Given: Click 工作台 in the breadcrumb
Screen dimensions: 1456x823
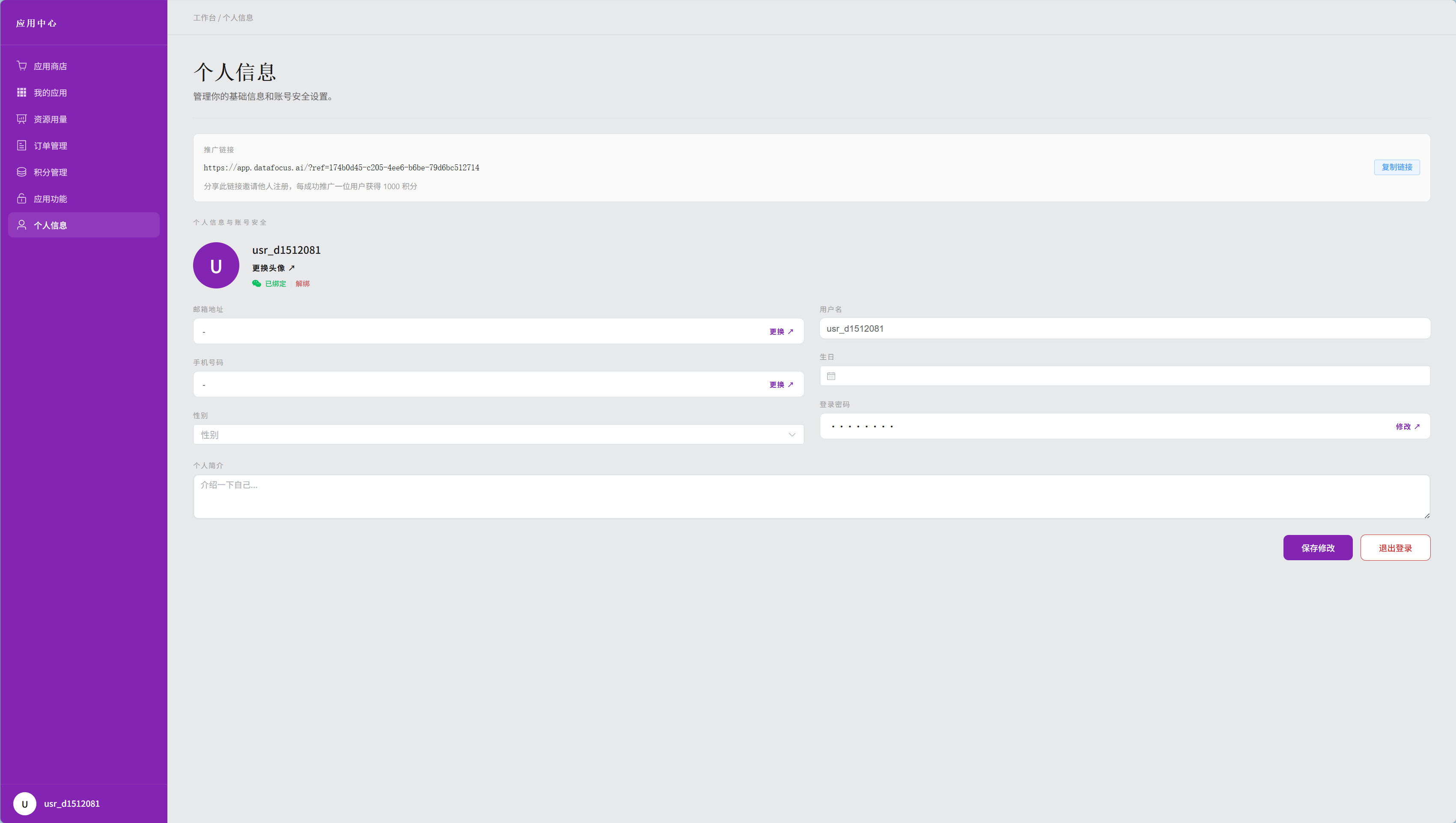Looking at the screenshot, I should [204, 18].
